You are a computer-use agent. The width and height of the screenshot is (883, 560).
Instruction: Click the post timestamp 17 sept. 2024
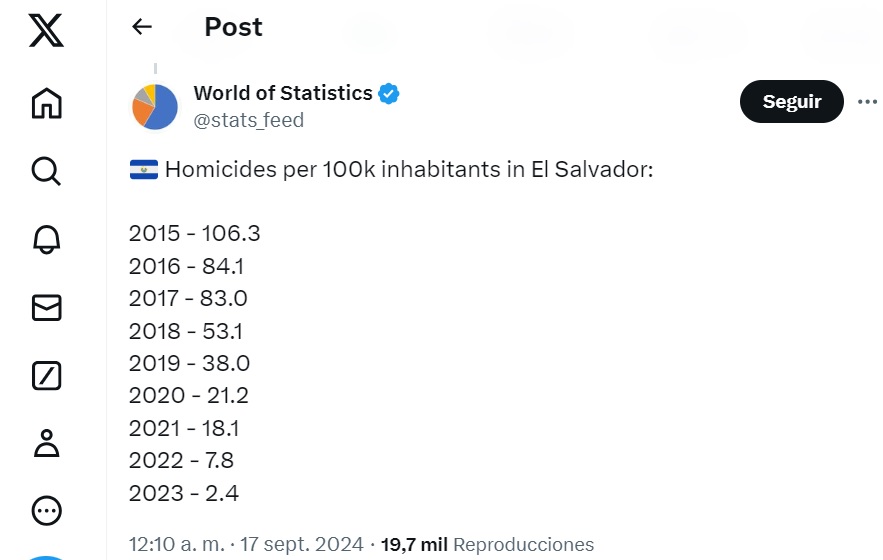click(246, 545)
